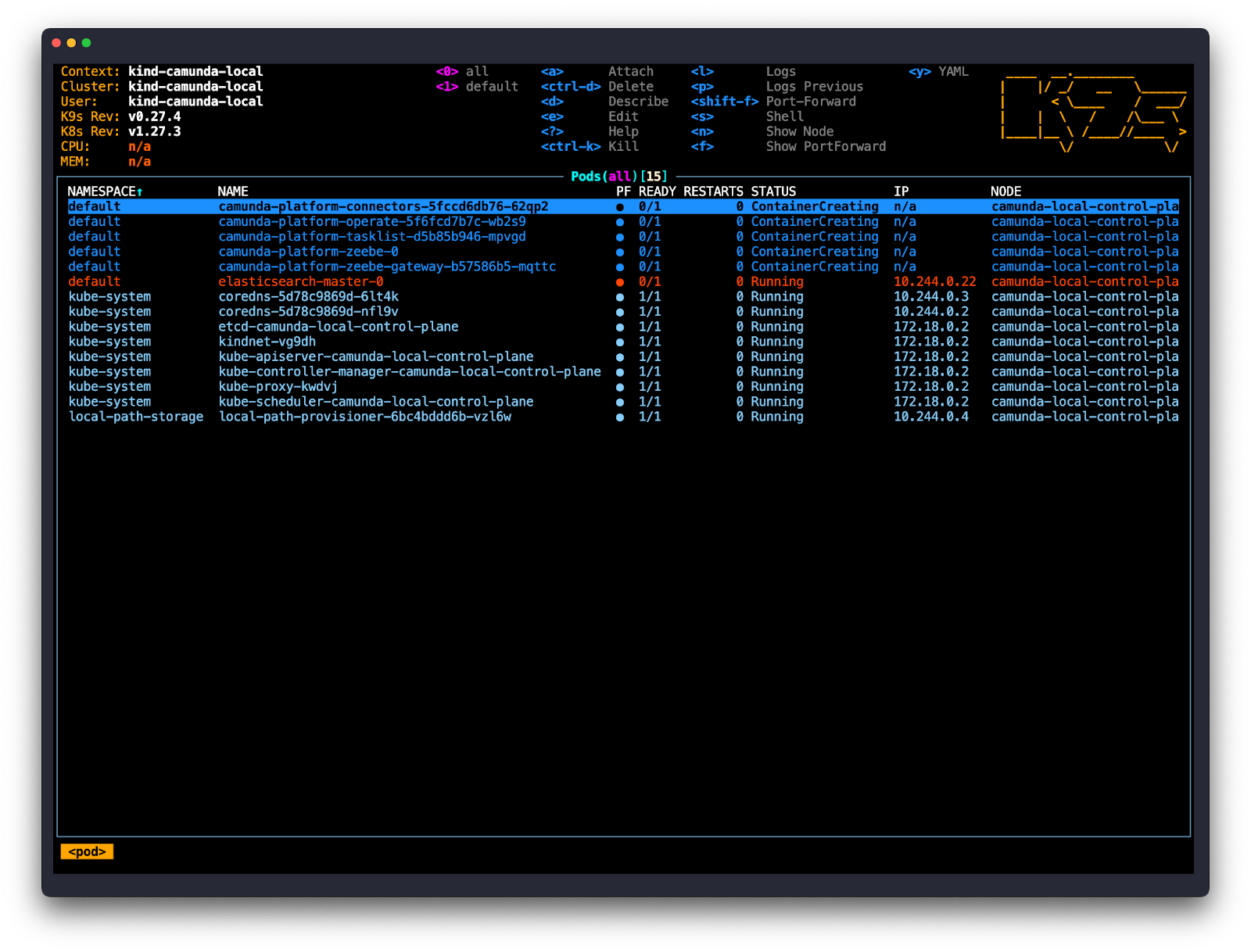Click the YAML command hint
Screen dimensions: 1251x952
click(954, 71)
